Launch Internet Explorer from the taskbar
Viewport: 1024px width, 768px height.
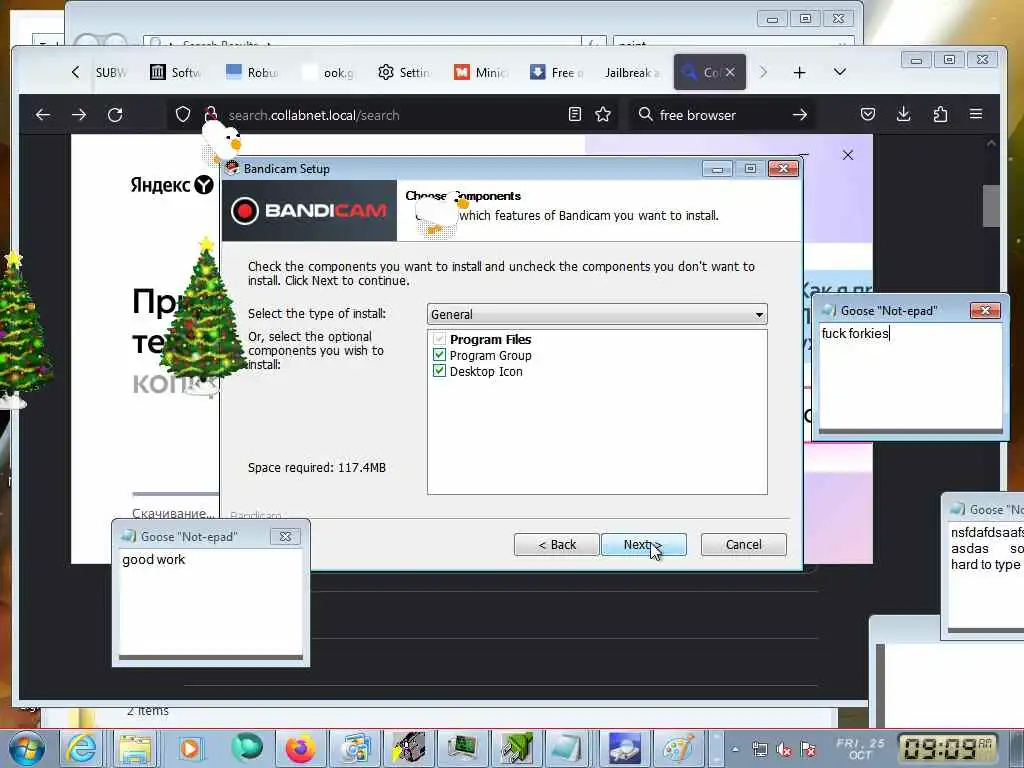(x=81, y=748)
